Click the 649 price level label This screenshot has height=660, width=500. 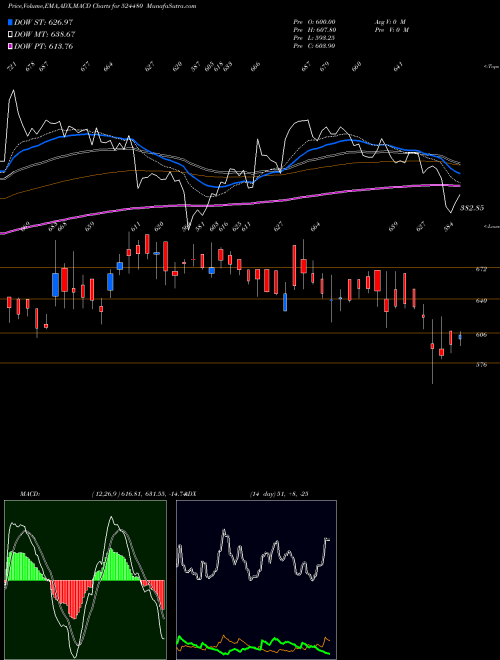click(x=481, y=301)
